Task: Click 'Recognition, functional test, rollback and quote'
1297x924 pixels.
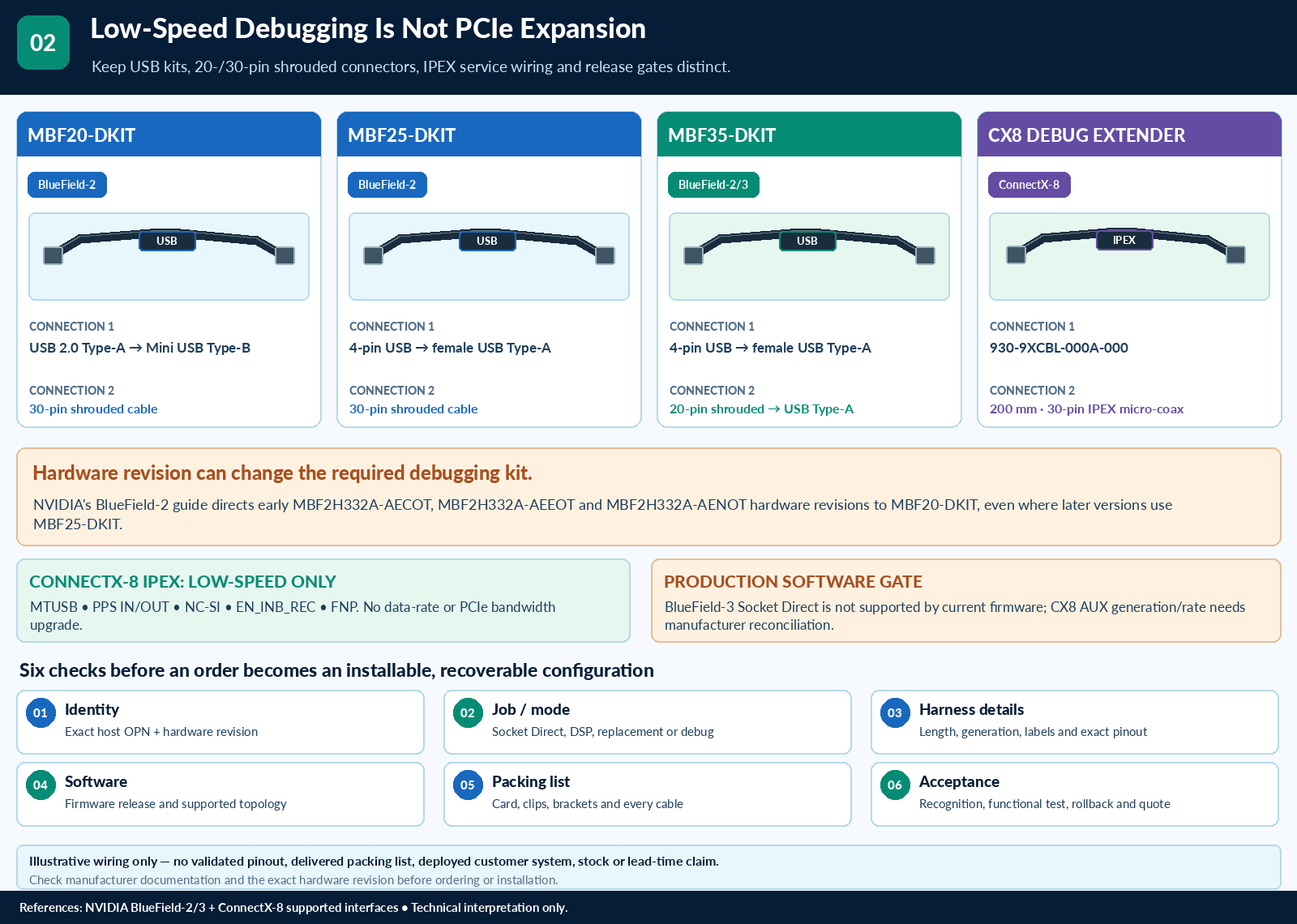Action: pos(1045,804)
